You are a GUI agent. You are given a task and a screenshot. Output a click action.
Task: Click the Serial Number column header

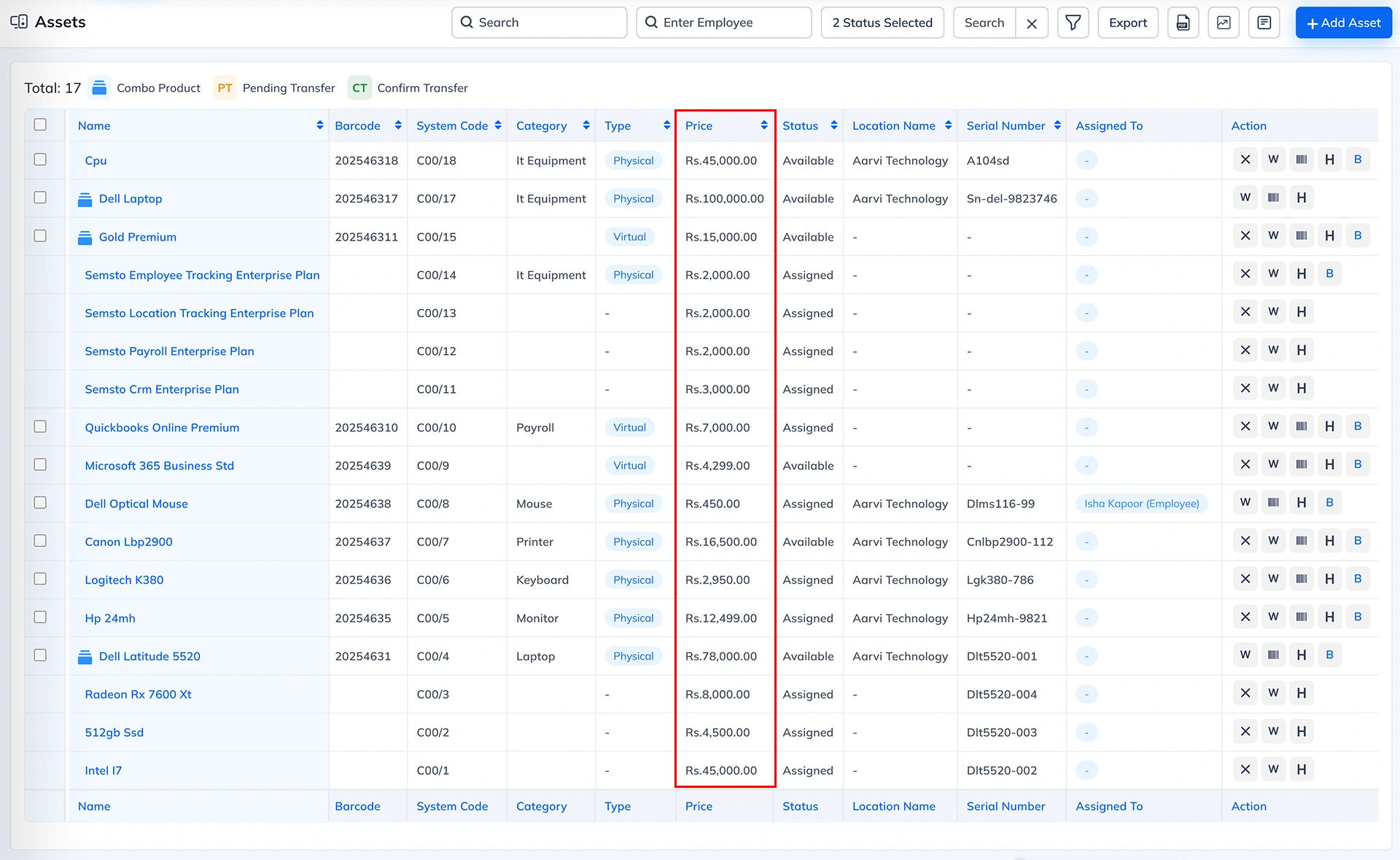pyautogui.click(x=1006, y=125)
